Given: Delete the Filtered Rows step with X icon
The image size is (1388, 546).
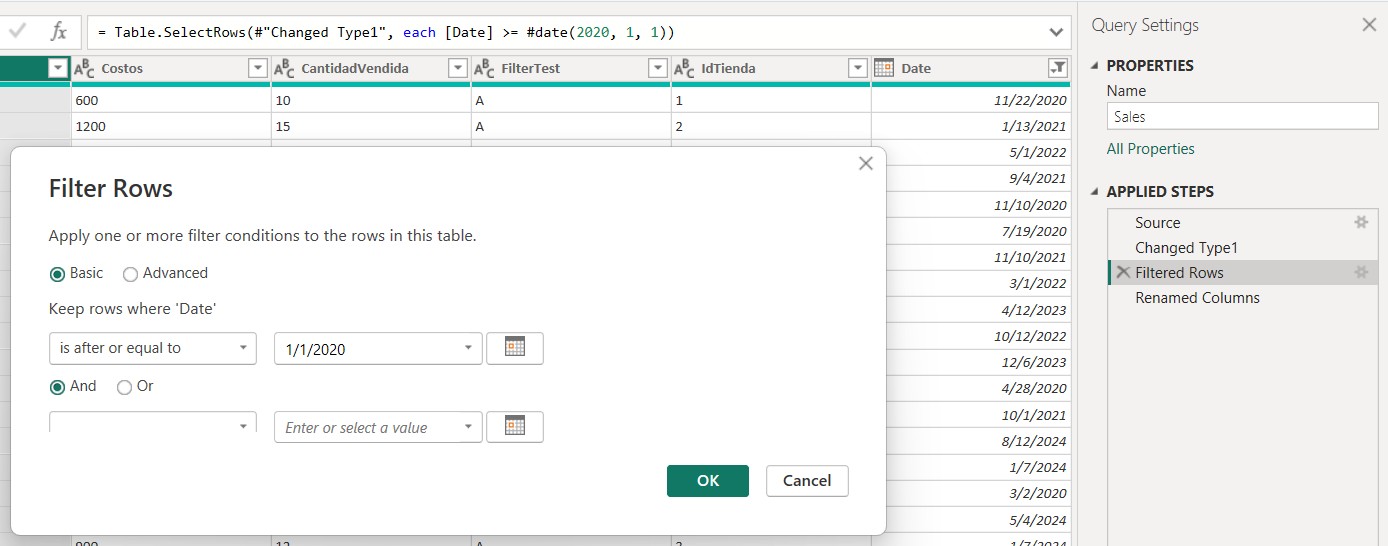Looking at the screenshot, I should click(1123, 273).
